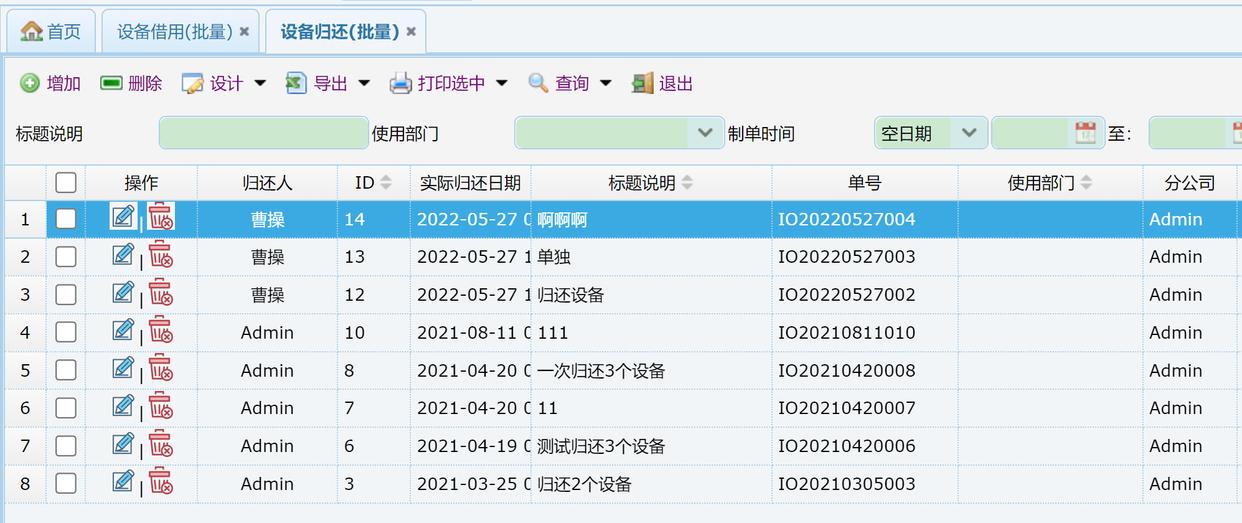Go to the 首页 home tab
Image resolution: width=1242 pixels, height=523 pixels.
pyautogui.click(x=51, y=32)
